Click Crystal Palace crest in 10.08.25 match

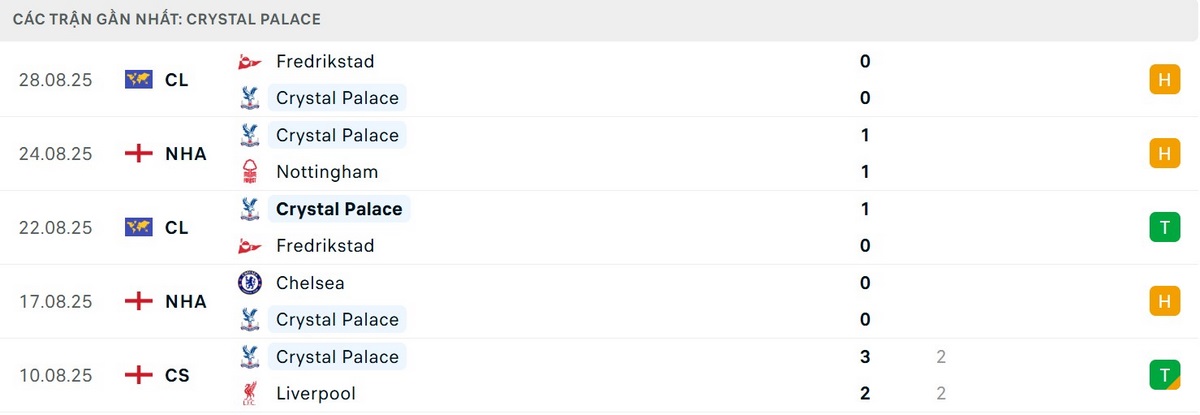click(249, 357)
